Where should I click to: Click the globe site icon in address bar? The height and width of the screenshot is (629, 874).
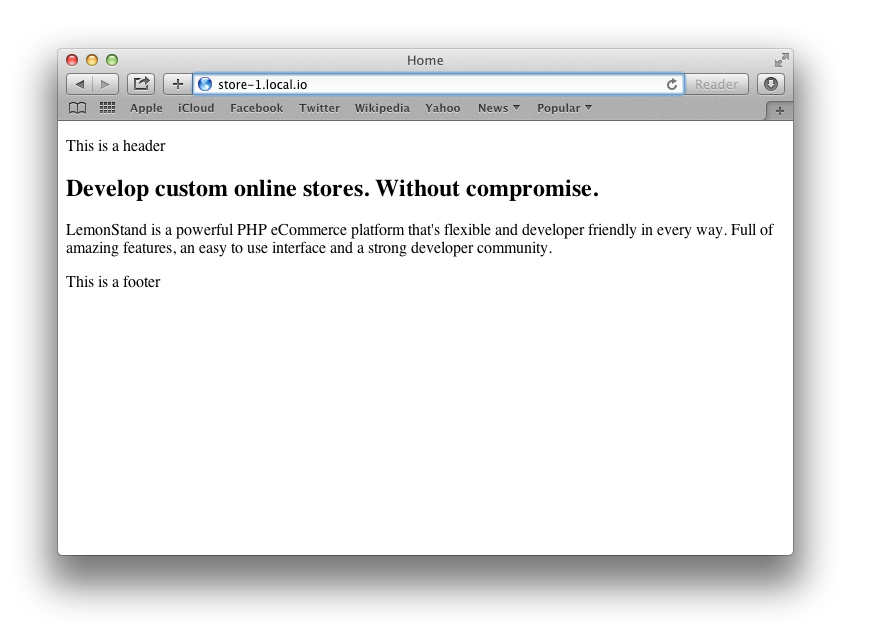click(205, 84)
